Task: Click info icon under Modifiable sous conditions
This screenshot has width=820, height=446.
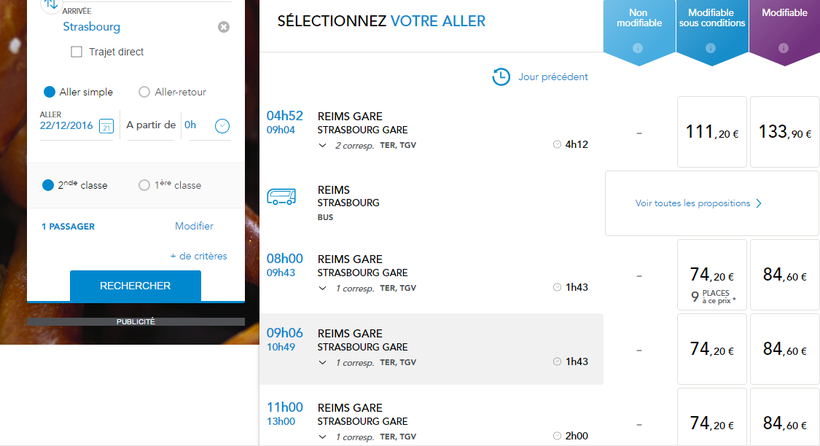Action: (x=709, y=48)
